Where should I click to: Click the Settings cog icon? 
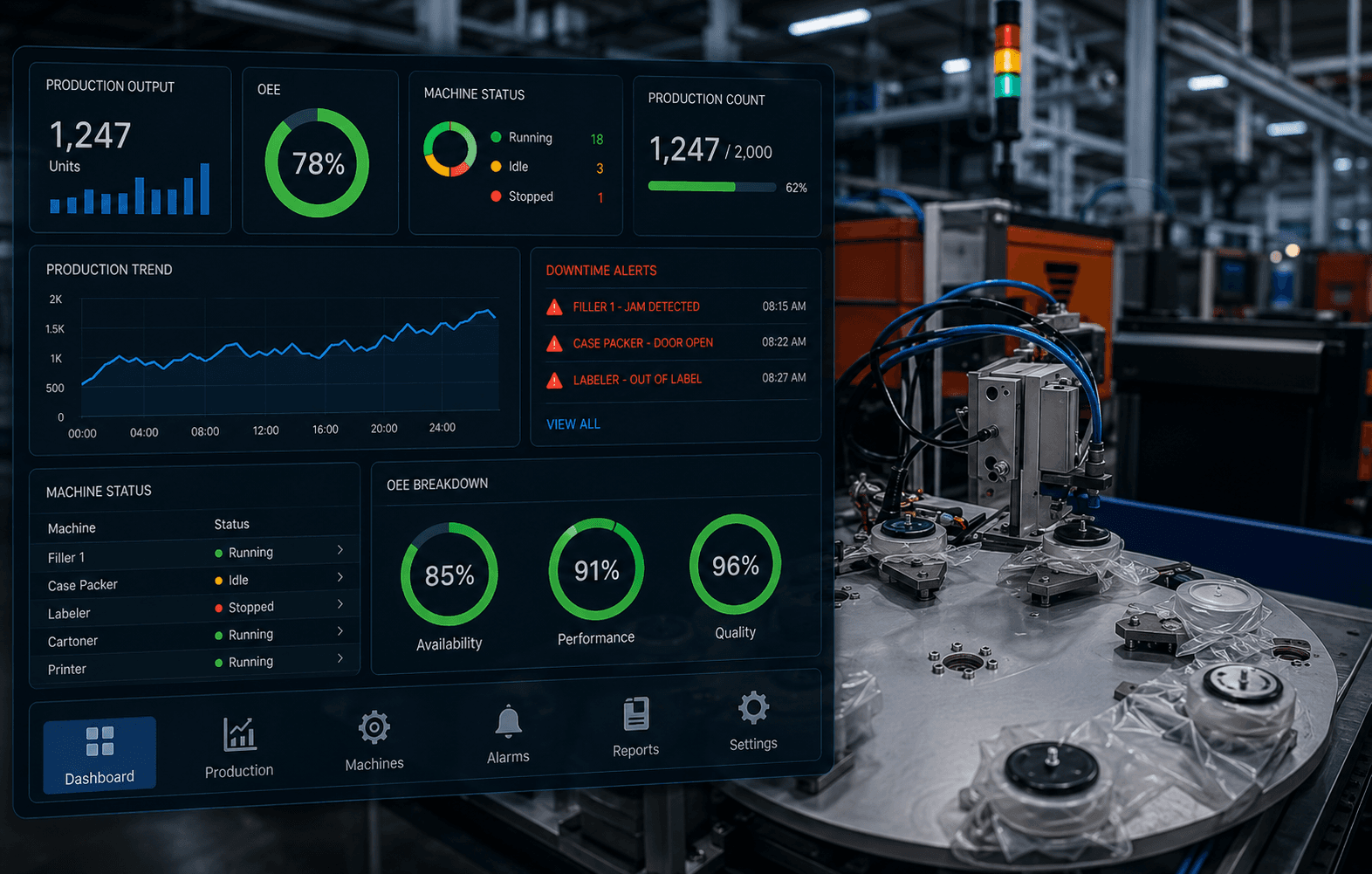point(753,708)
